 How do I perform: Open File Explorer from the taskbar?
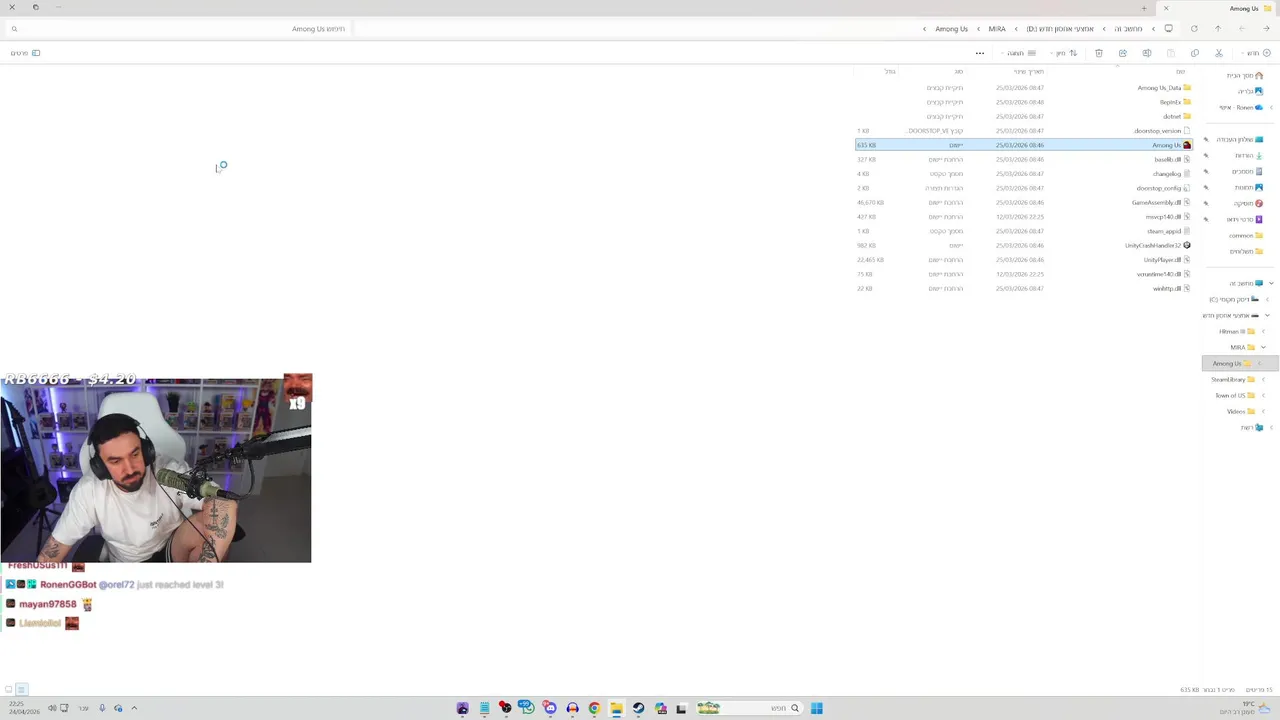pyautogui.click(x=616, y=708)
